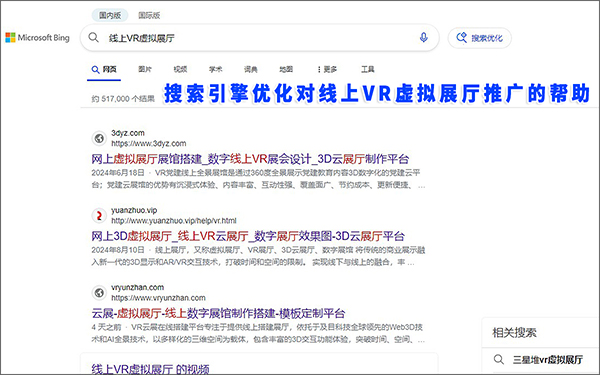Click the red favicon for yuanzhuo.vip

click(x=99, y=215)
